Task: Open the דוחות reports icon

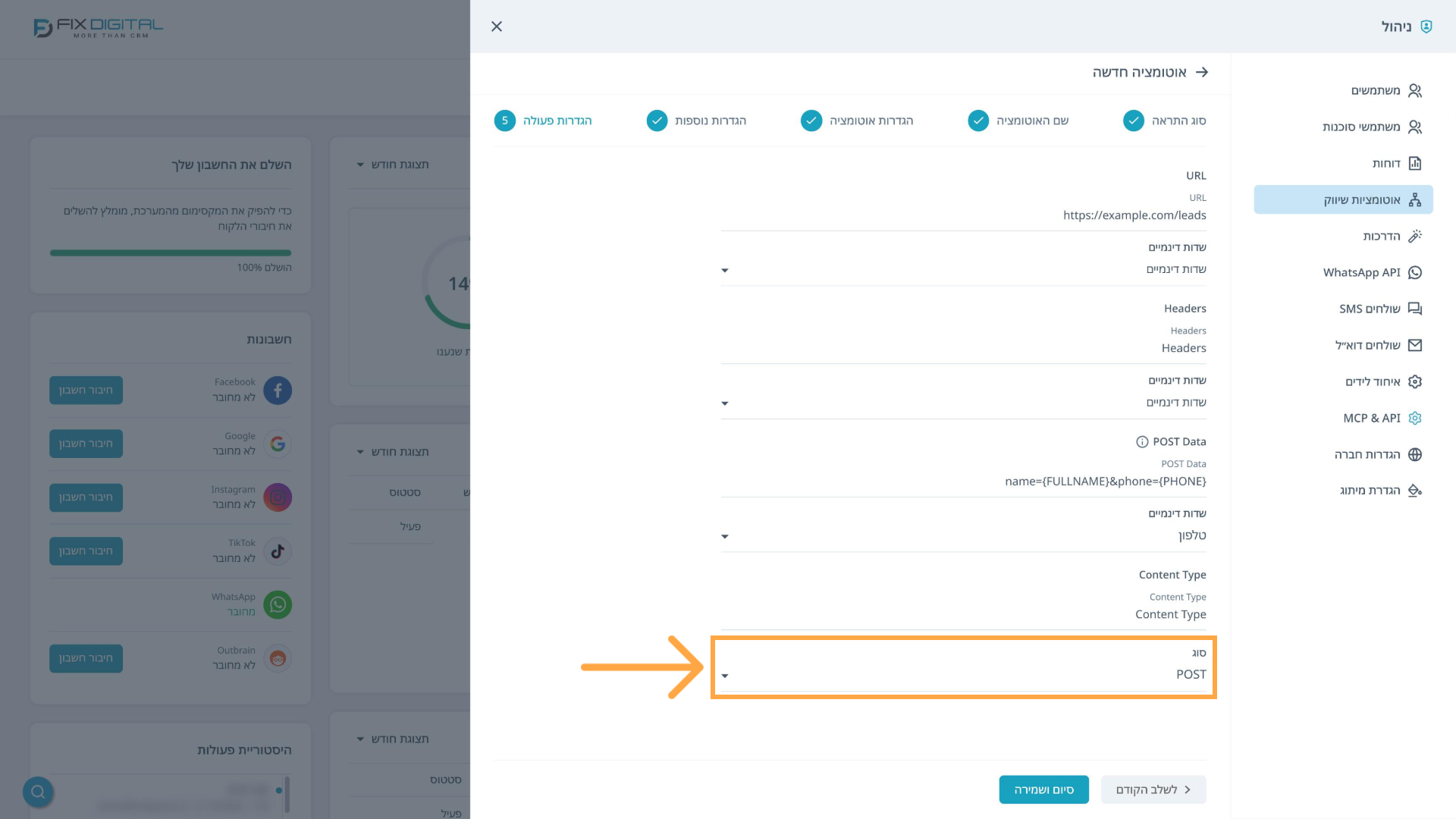Action: [x=1415, y=163]
